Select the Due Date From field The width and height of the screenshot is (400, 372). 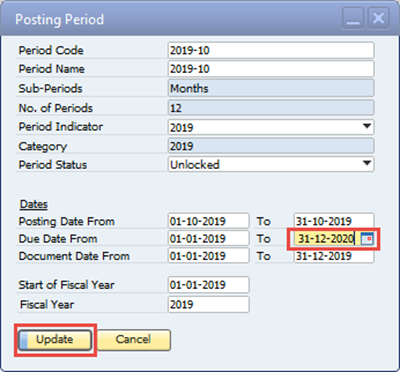[209, 239]
